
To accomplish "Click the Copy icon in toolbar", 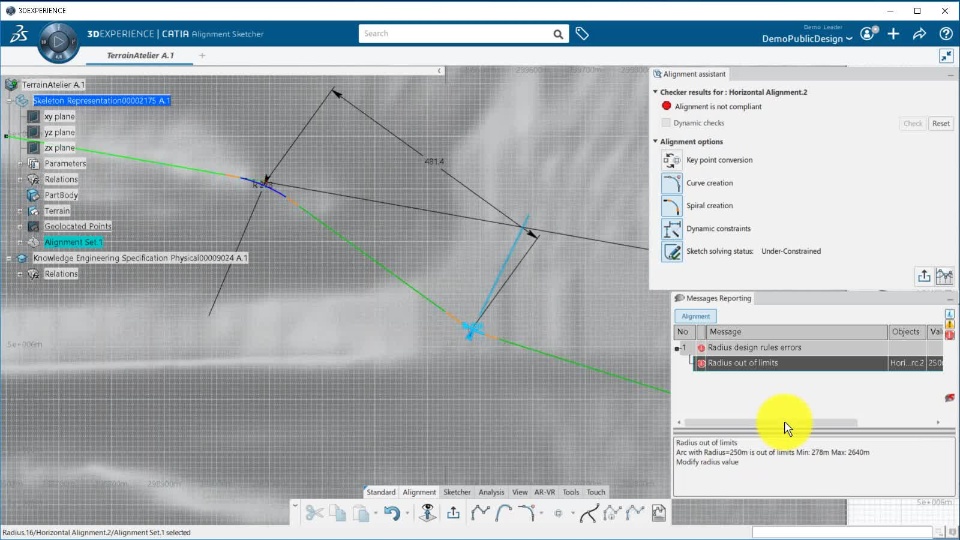I will 337,513.
